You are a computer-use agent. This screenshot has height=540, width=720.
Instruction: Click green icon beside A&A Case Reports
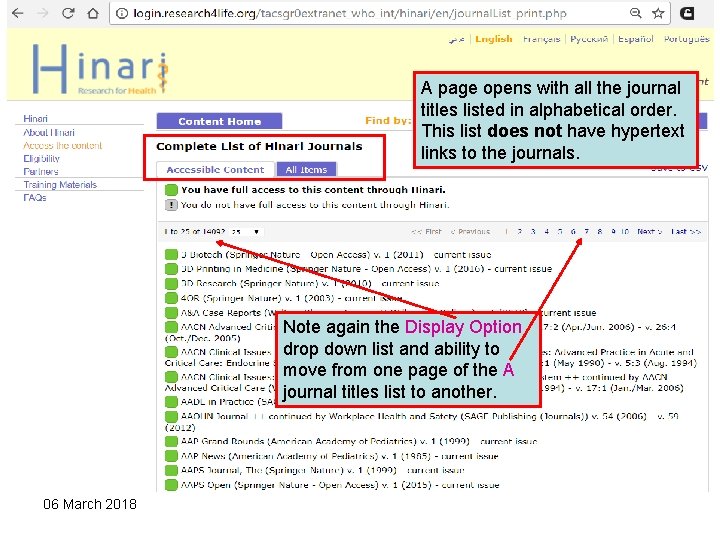171,313
